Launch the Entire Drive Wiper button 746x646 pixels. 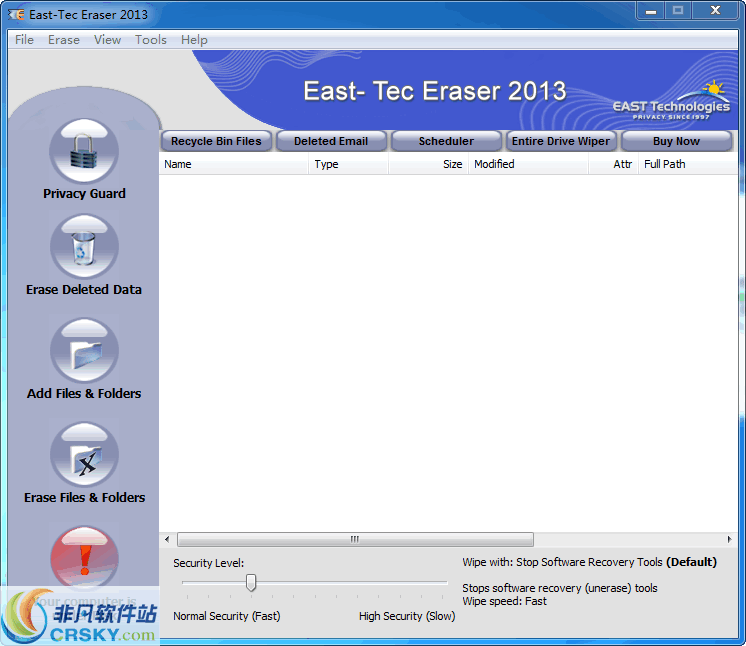561,141
